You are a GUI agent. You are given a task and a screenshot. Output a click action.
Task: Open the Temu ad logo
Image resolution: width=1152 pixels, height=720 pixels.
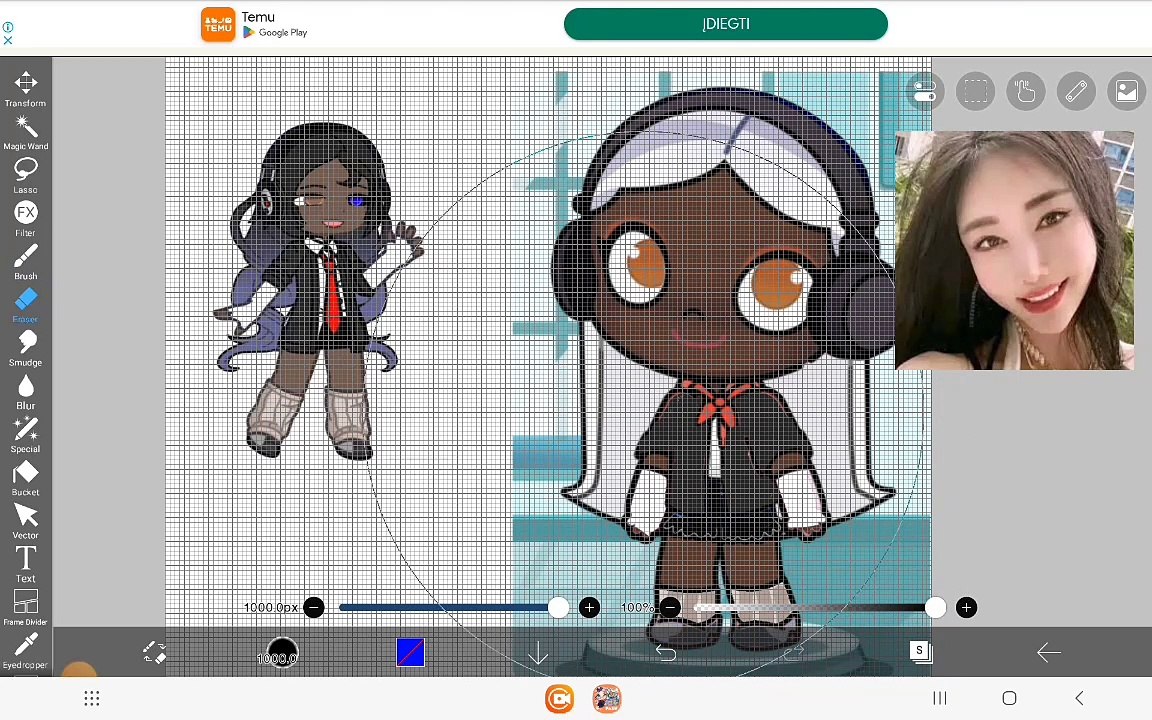coord(218,25)
